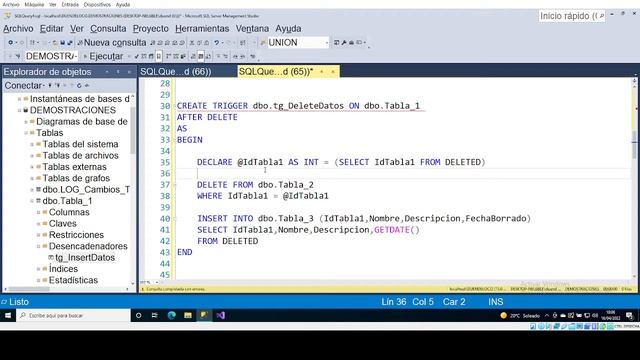Click the wrench properties icon in toolbar
The image size is (640, 360).
pyautogui.click(x=344, y=42)
